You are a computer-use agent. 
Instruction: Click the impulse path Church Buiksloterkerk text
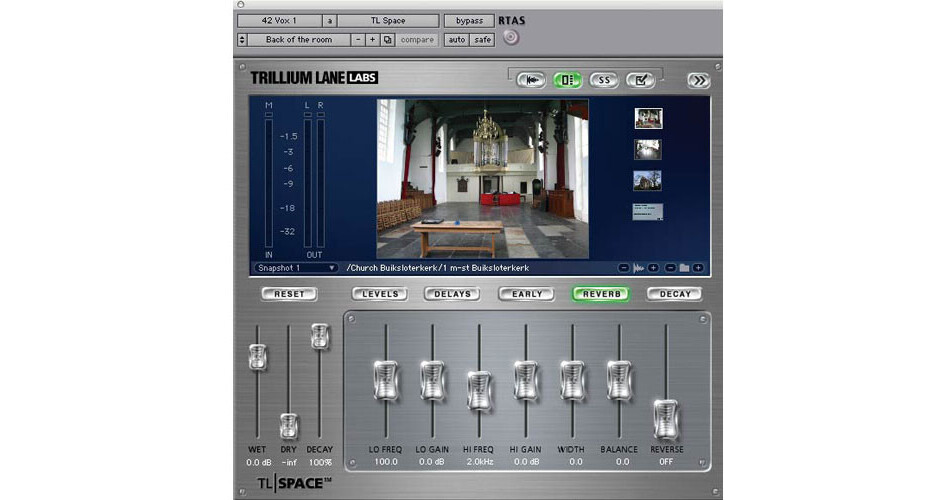438,268
